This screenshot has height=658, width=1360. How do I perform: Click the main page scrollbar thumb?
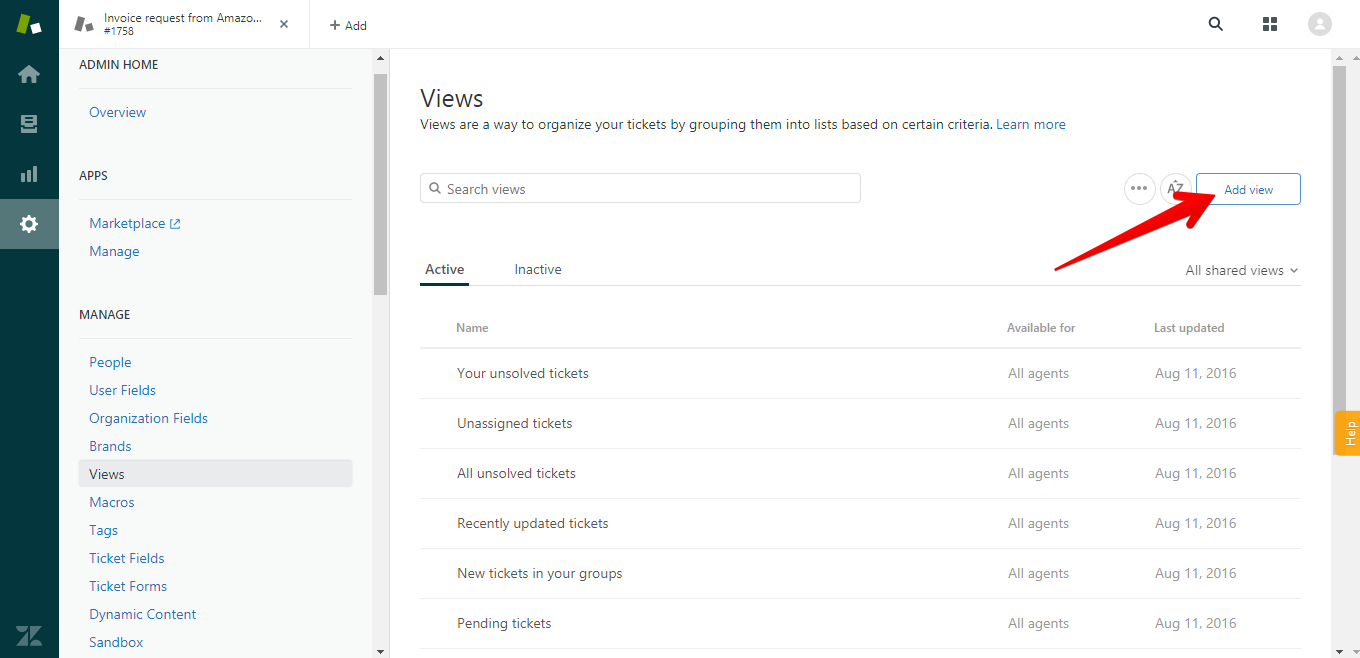[1340, 260]
